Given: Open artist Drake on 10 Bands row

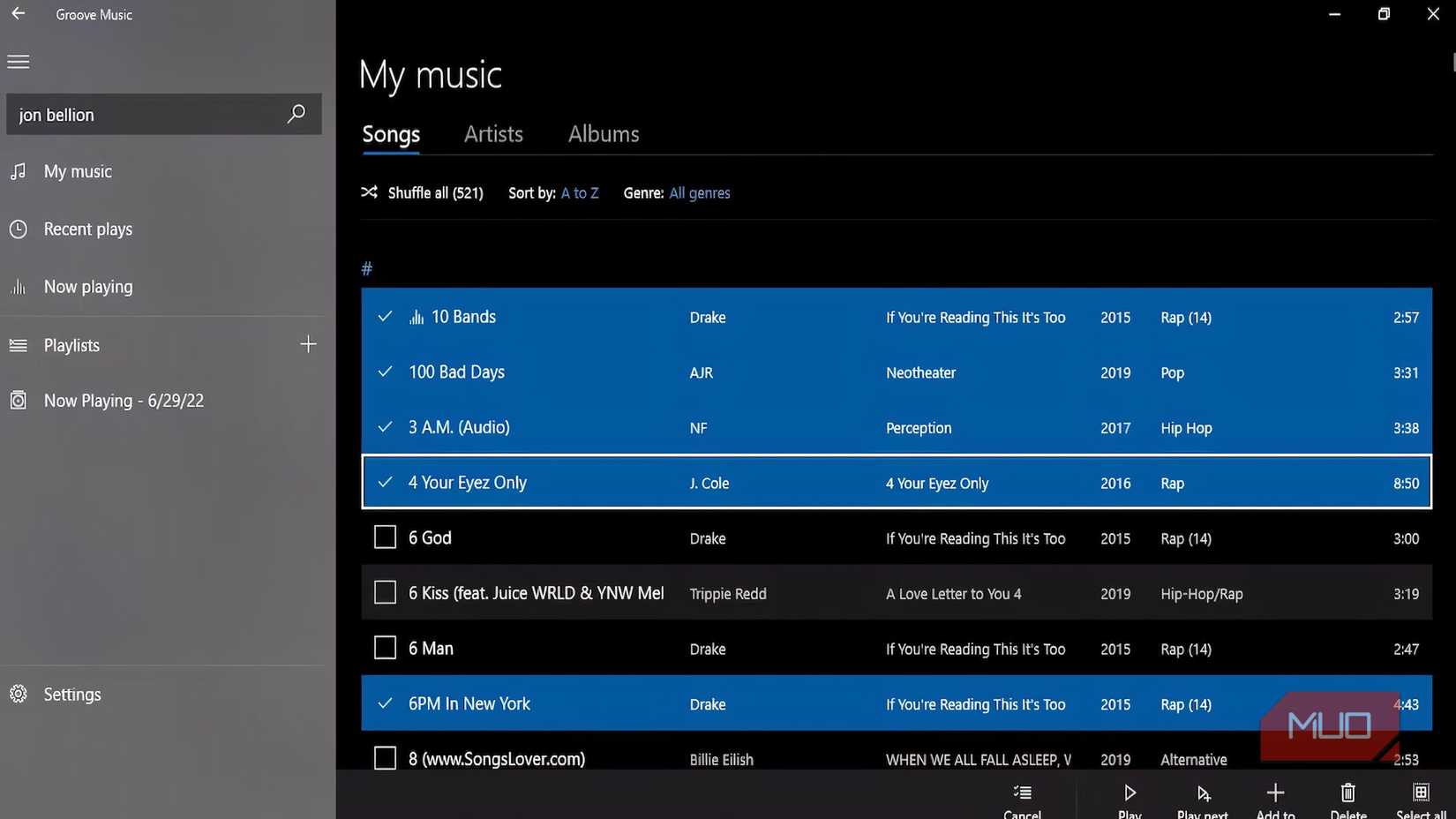Looking at the screenshot, I should coord(708,318).
